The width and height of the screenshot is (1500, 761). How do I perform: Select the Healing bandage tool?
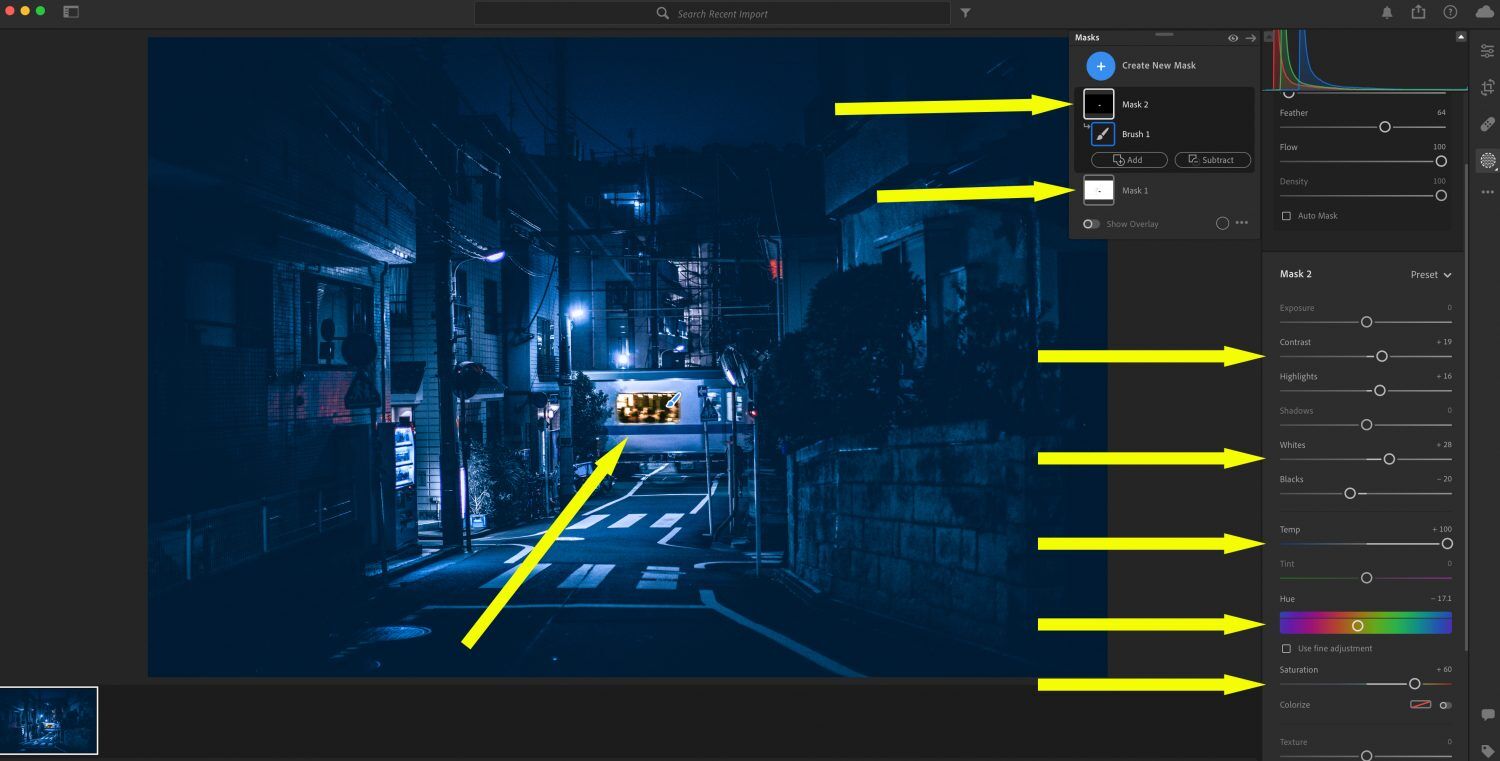1487,124
